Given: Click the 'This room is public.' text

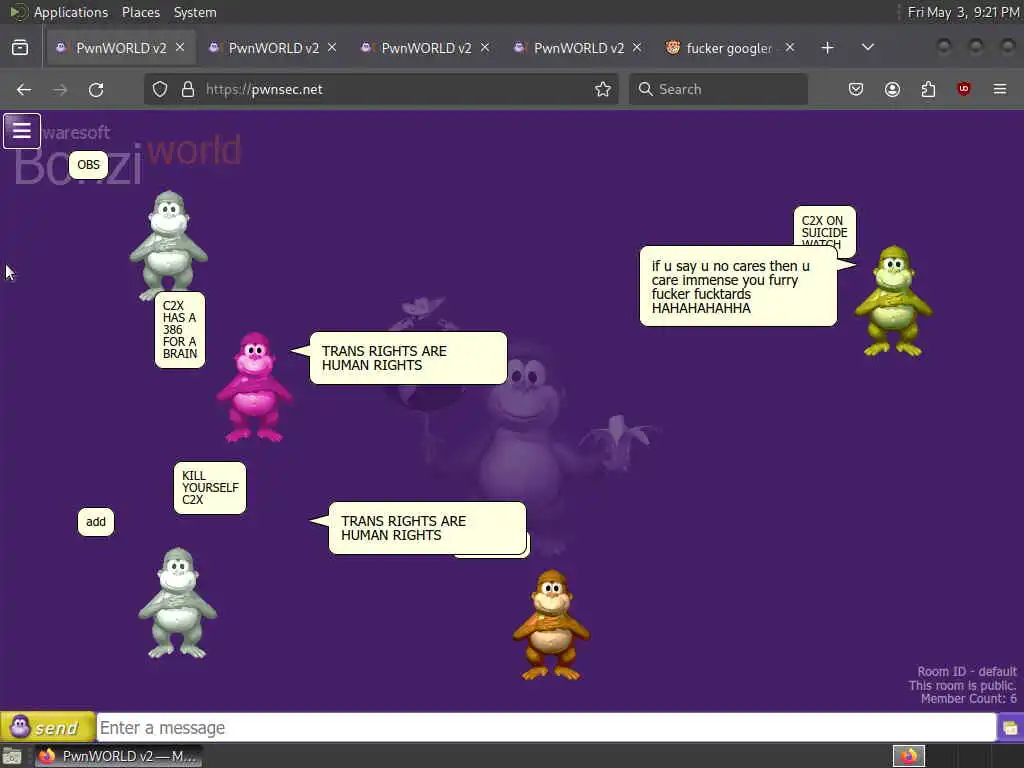Looking at the screenshot, I should point(963,685).
